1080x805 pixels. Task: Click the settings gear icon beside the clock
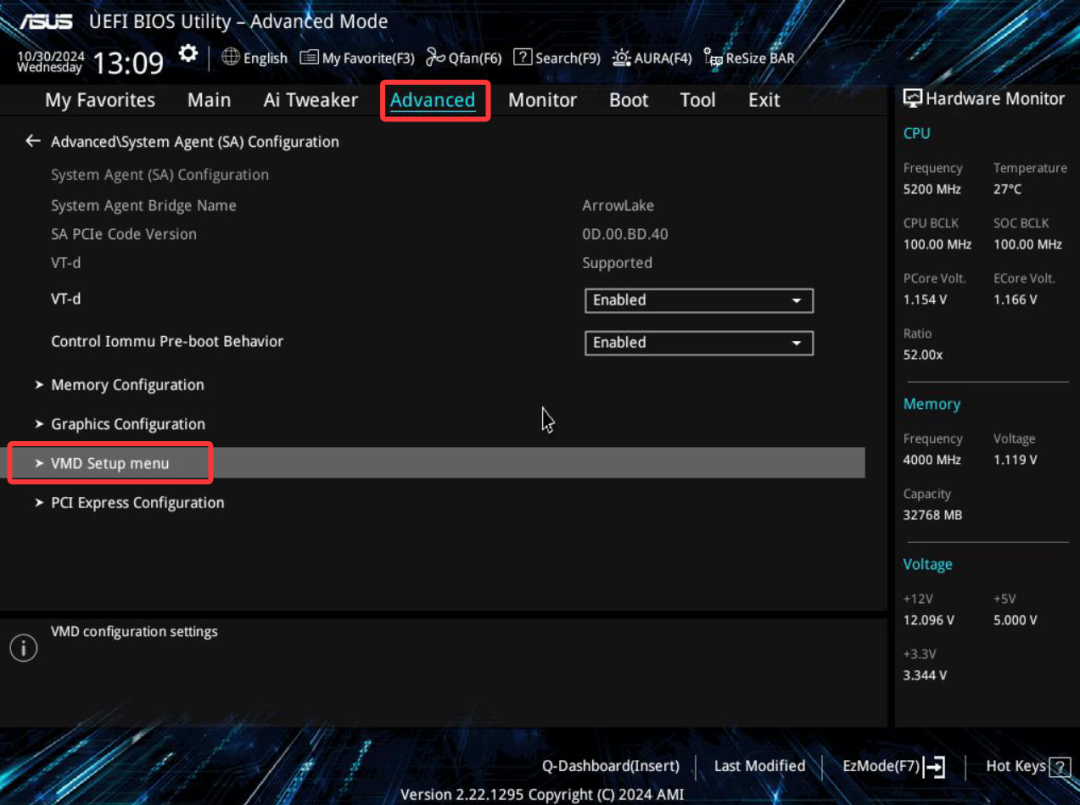coord(188,55)
